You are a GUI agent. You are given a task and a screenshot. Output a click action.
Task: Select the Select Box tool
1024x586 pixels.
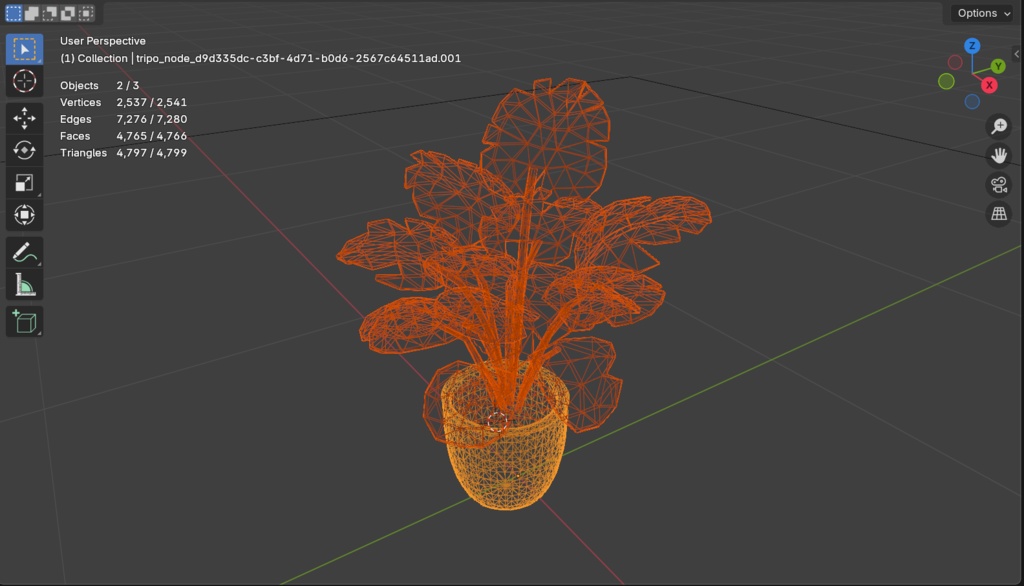coord(24,48)
